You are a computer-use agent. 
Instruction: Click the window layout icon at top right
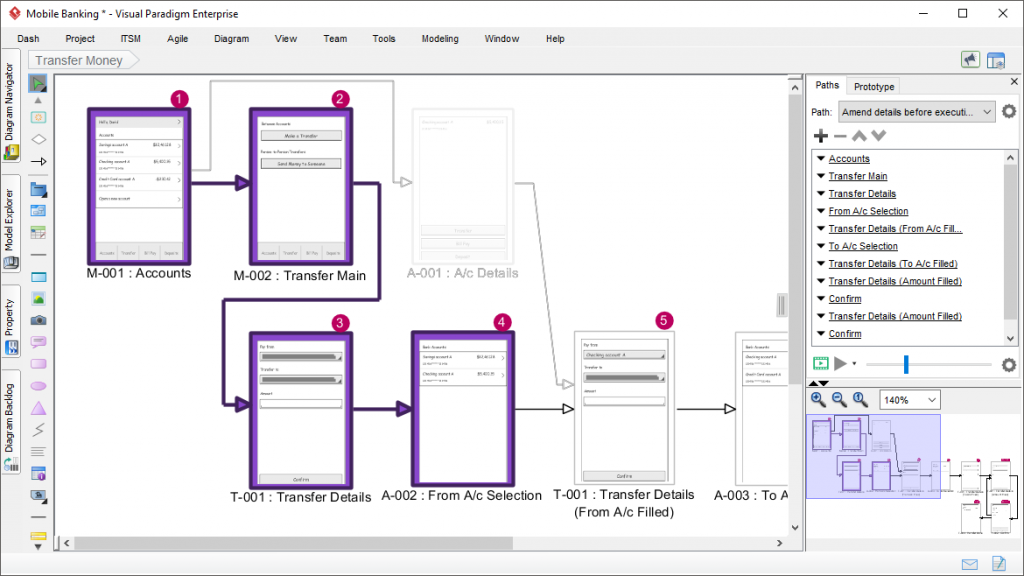pos(995,59)
